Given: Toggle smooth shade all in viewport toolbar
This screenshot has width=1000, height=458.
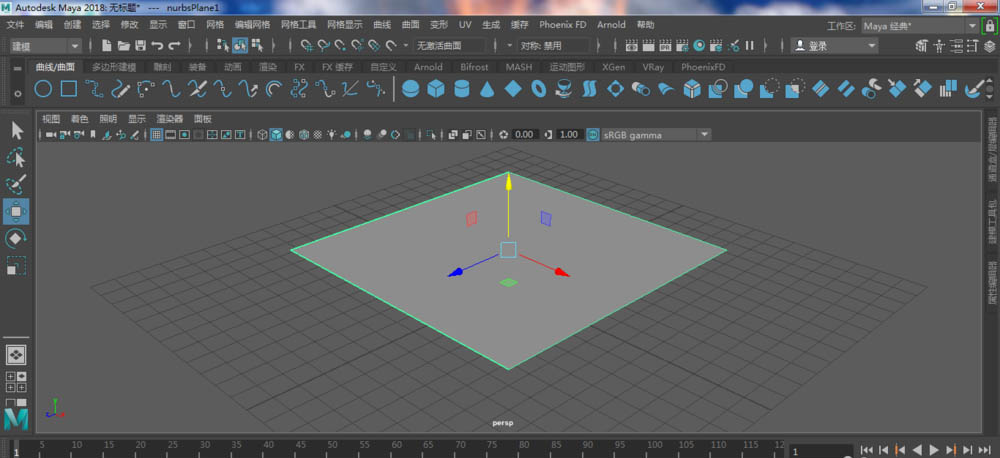Looking at the screenshot, I should pos(276,134).
